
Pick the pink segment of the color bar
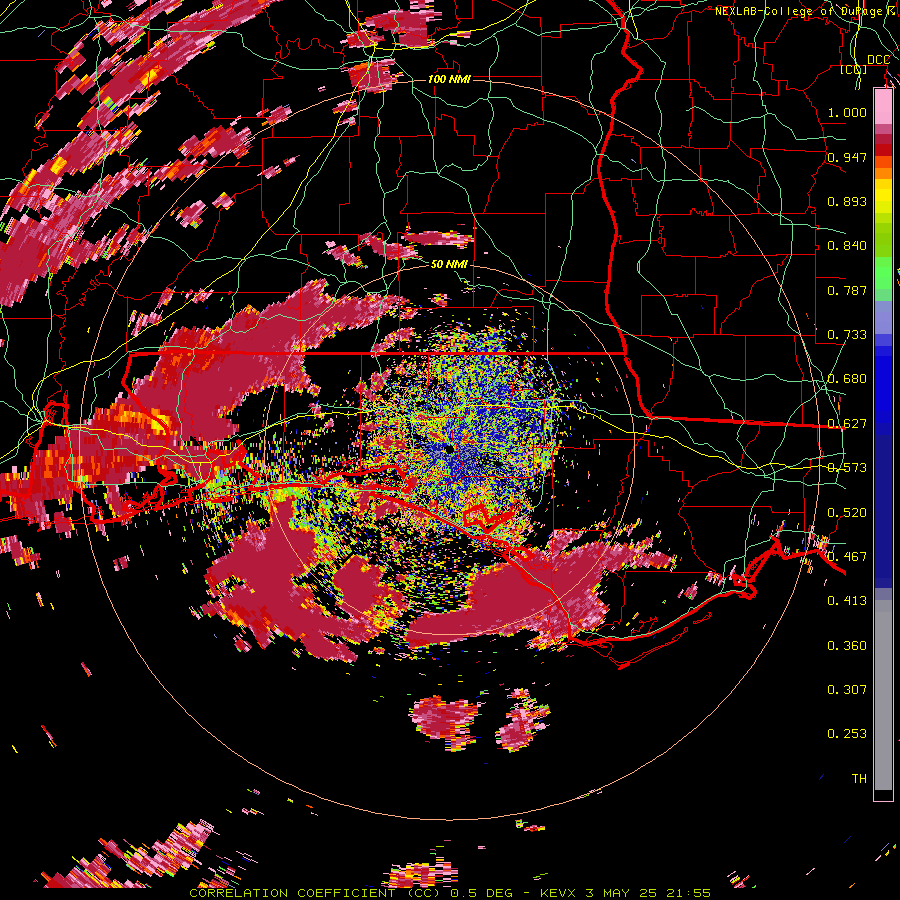point(883,107)
